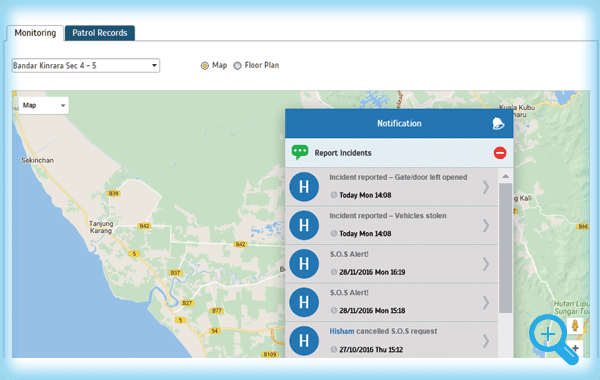Click the Street View pegman icon

pyautogui.click(x=575, y=326)
